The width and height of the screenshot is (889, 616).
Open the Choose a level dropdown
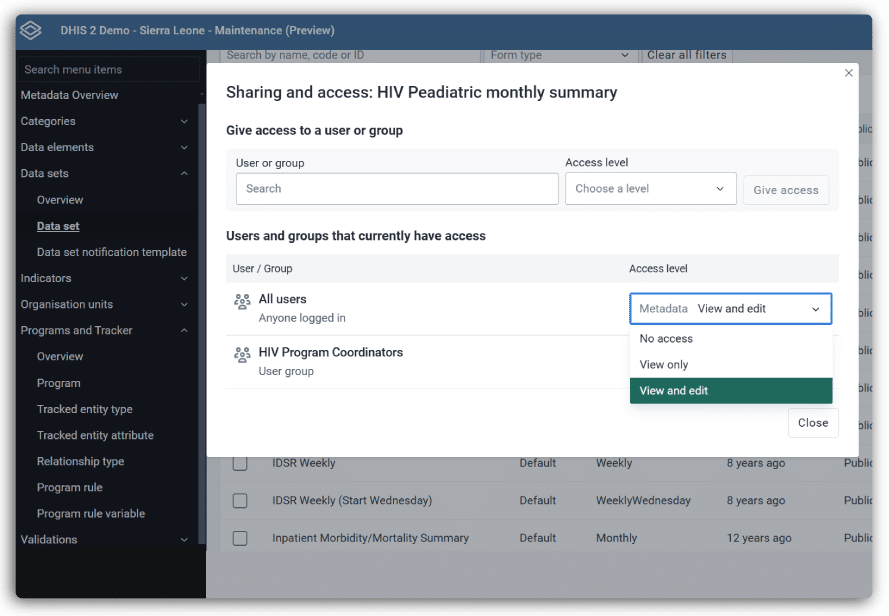[650, 188]
